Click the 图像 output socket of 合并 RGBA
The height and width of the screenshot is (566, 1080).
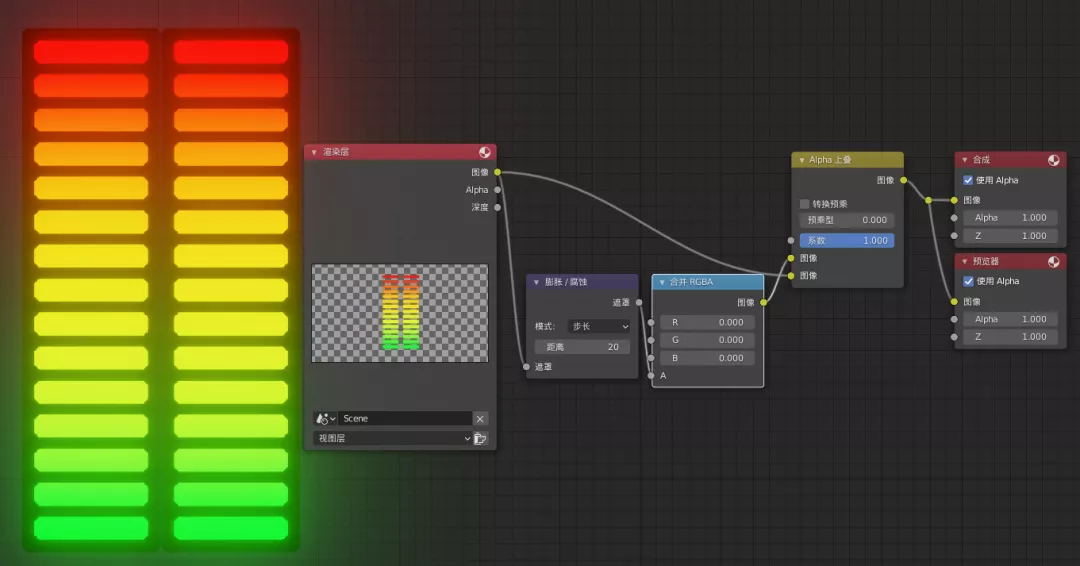[764, 302]
